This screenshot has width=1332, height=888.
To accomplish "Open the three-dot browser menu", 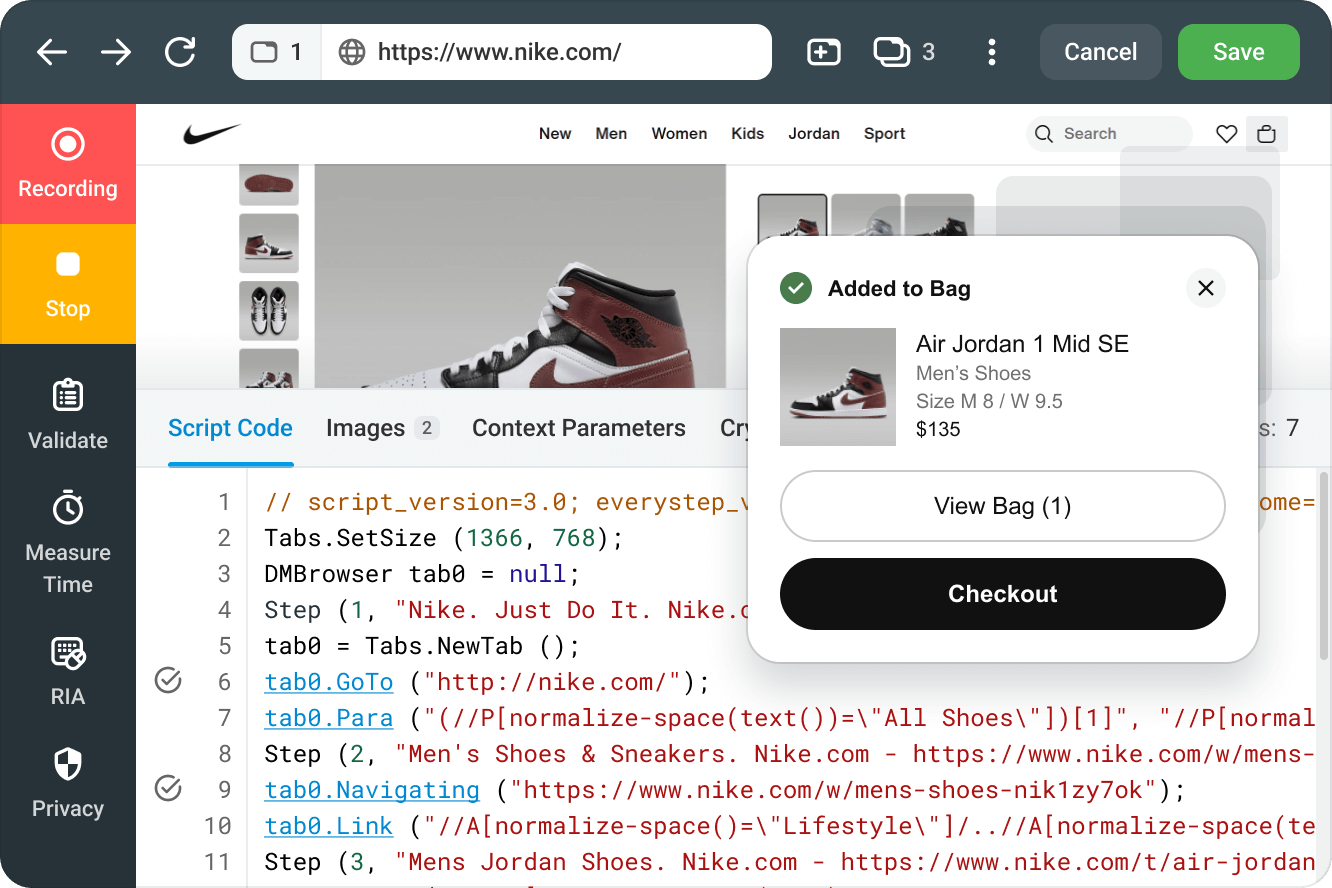I will click(992, 52).
